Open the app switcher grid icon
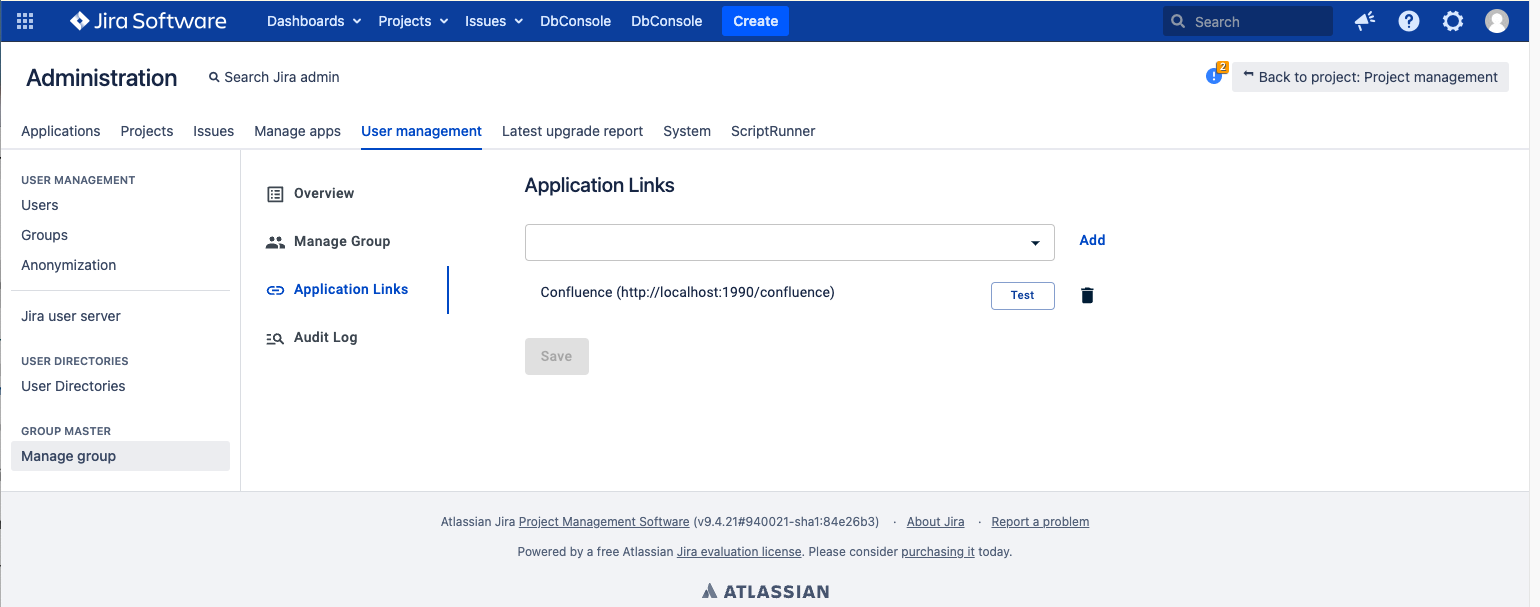Image resolution: width=1540 pixels, height=607 pixels. click(x=26, y=21)
